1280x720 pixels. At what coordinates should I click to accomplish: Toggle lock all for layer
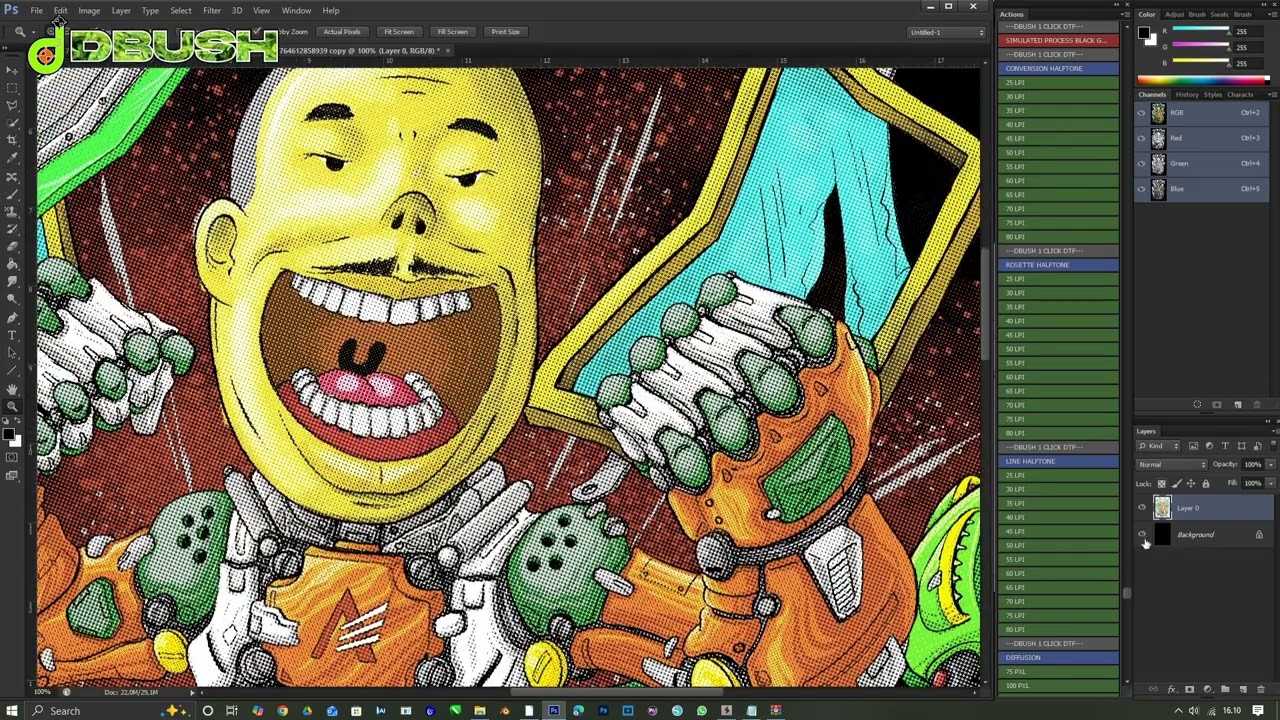pyautogui.click(x=1206, y=484)
